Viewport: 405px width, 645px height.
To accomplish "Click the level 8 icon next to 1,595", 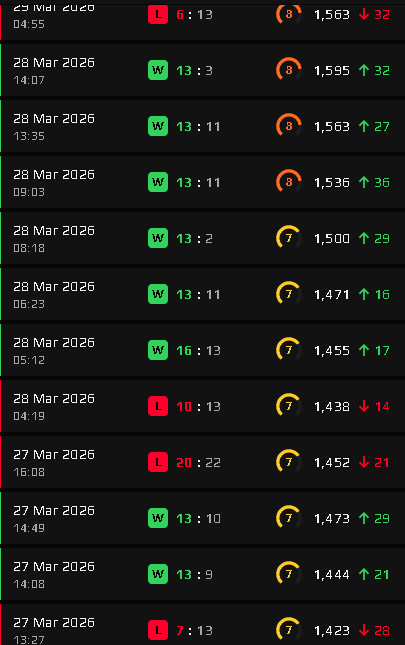I will 289,70.
